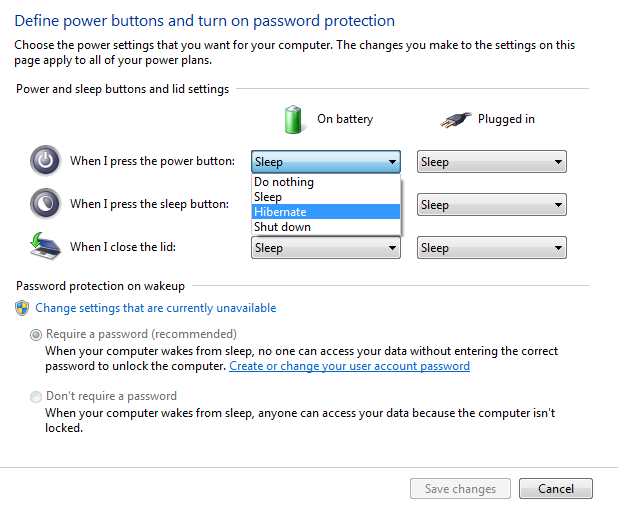The width and height of the screenshot is (618, 531).
Task: Click the power button icon
Action: click(45, 161)
